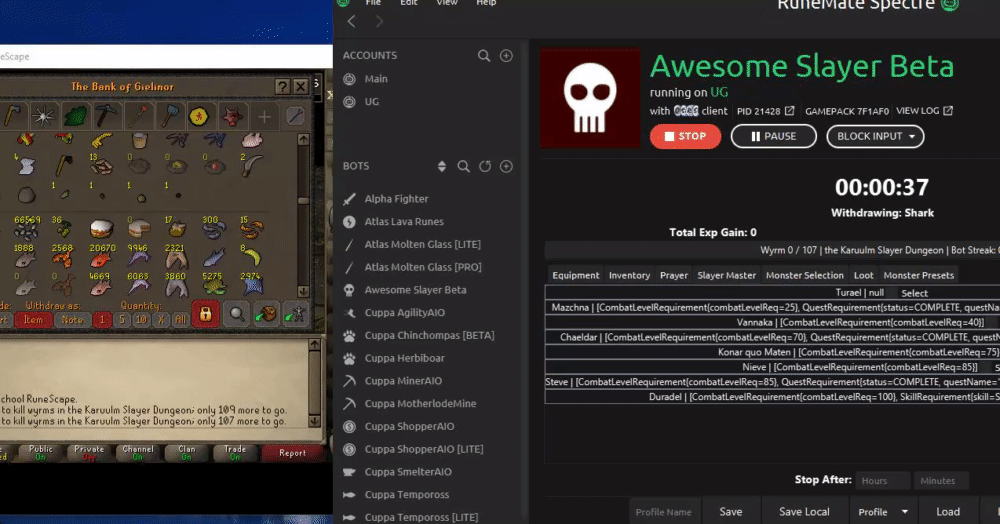Click the Load button
Viewport: 1000px width, 524px height.
pyautogui.click(x=948, y=512)
